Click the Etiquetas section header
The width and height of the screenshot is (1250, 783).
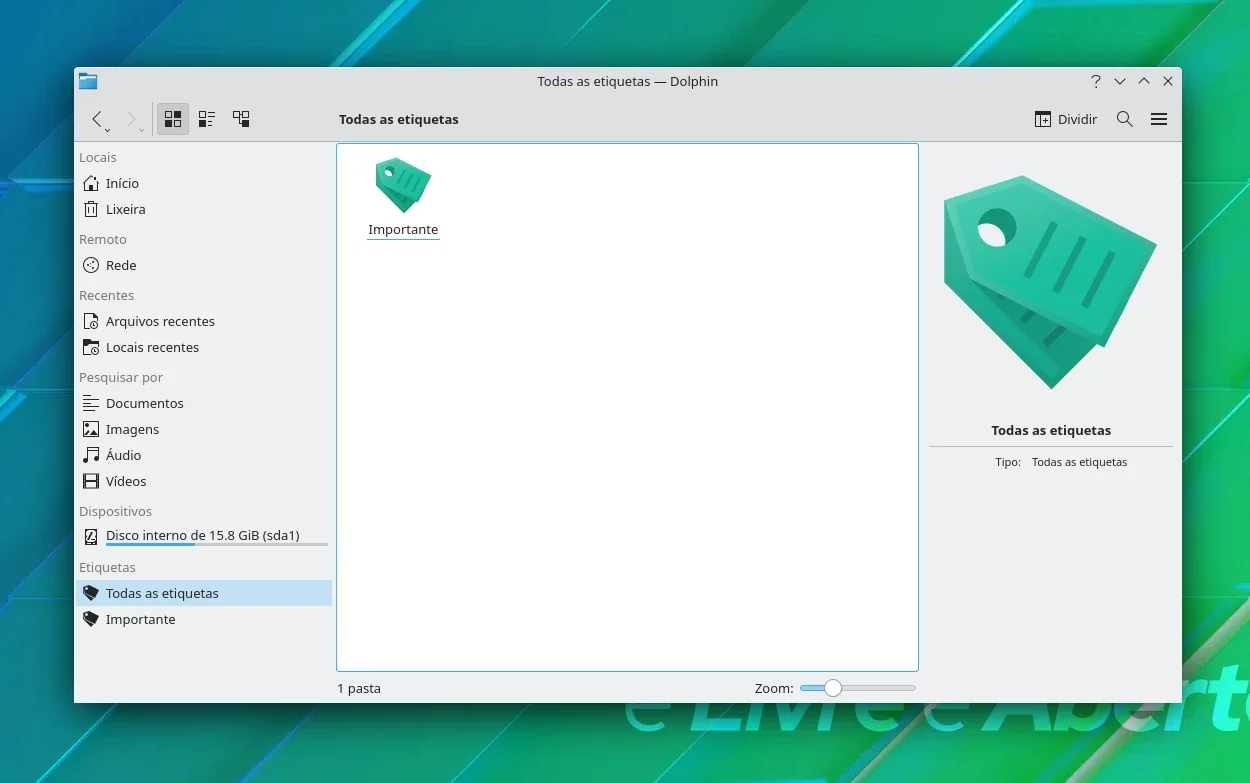pos(107,567)
